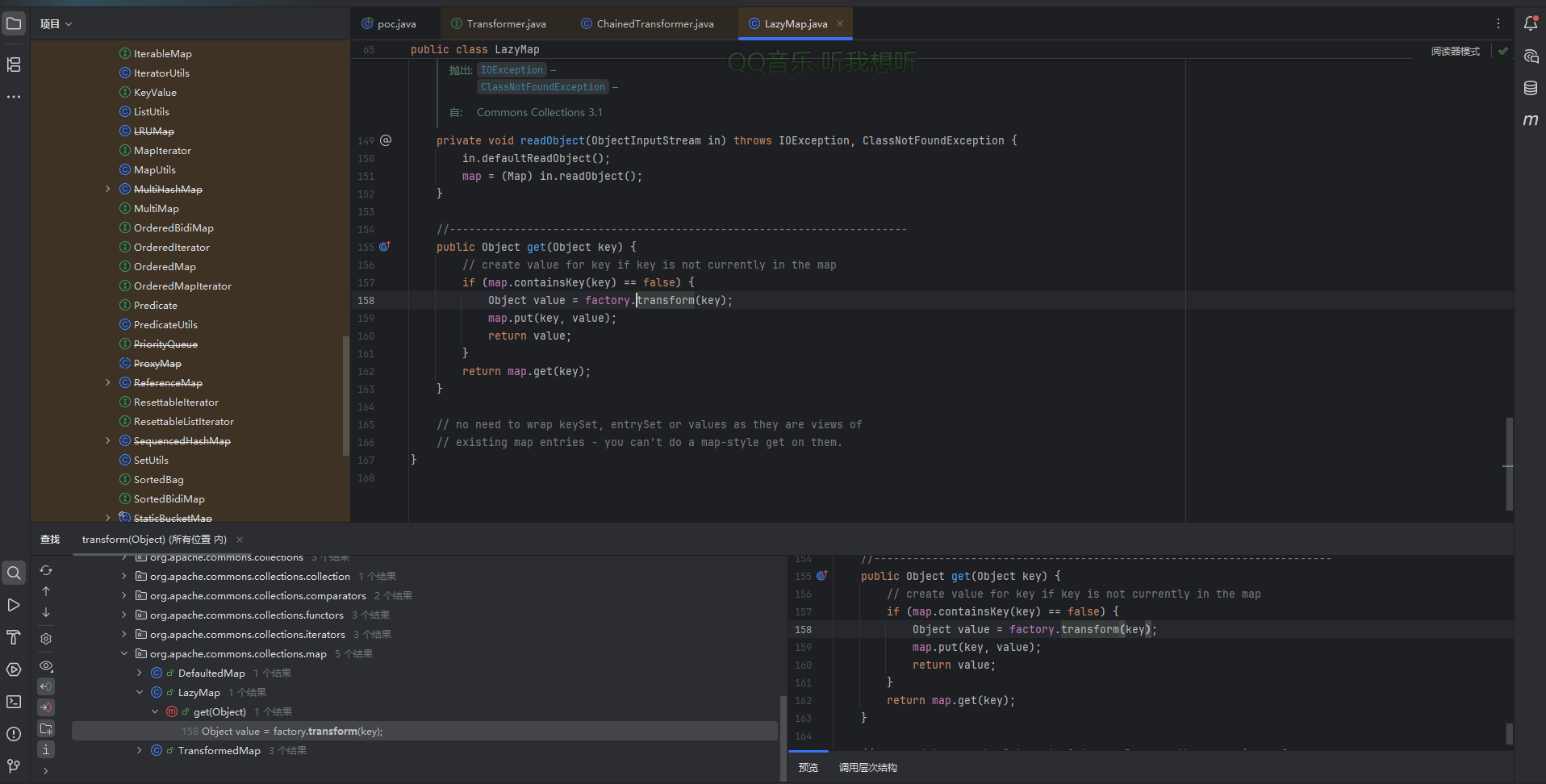The image size is (1546, 784).
Task: Open the Maven tool window
Action: click(1530, 120)
